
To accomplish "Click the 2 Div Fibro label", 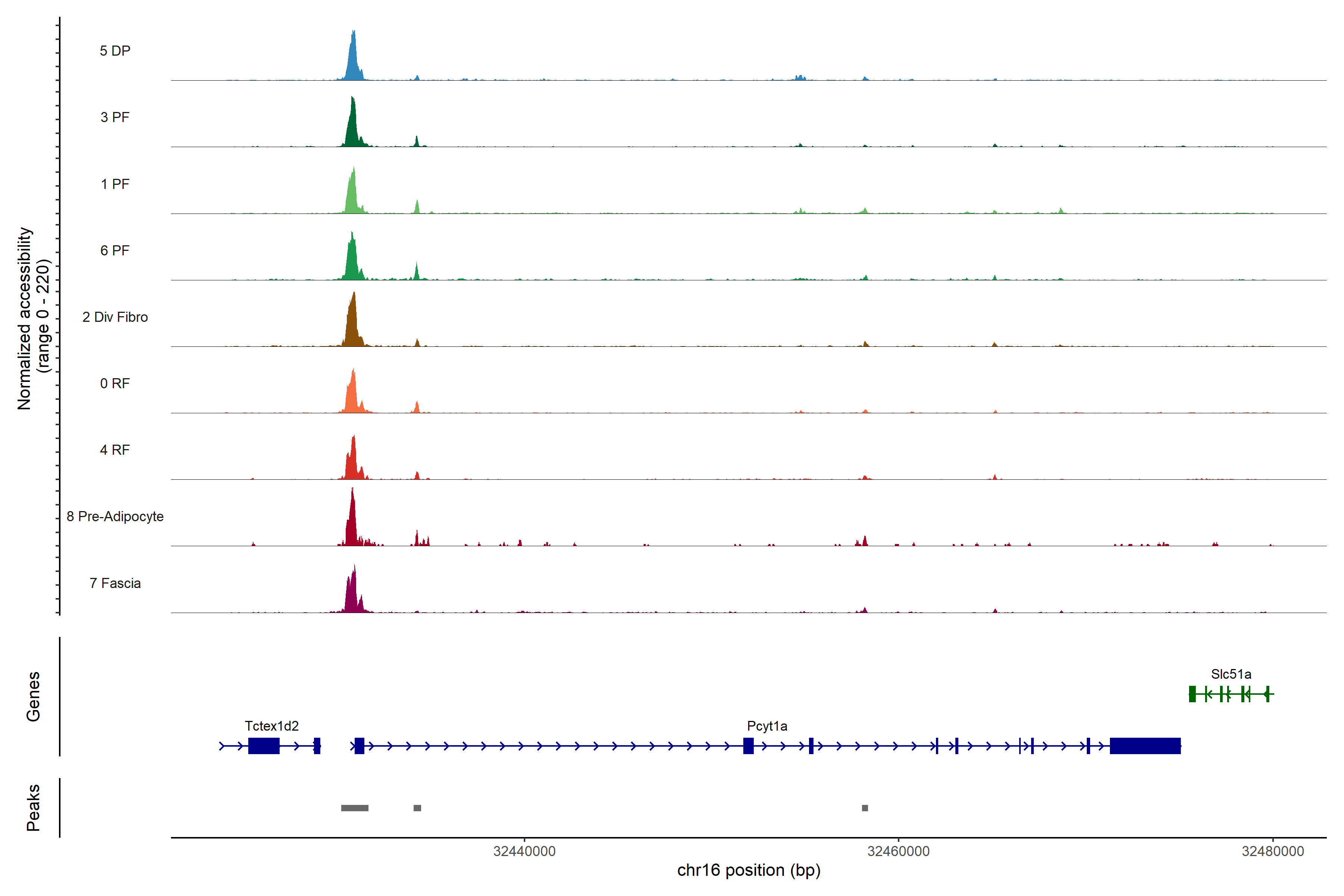I will click(115, 317).
